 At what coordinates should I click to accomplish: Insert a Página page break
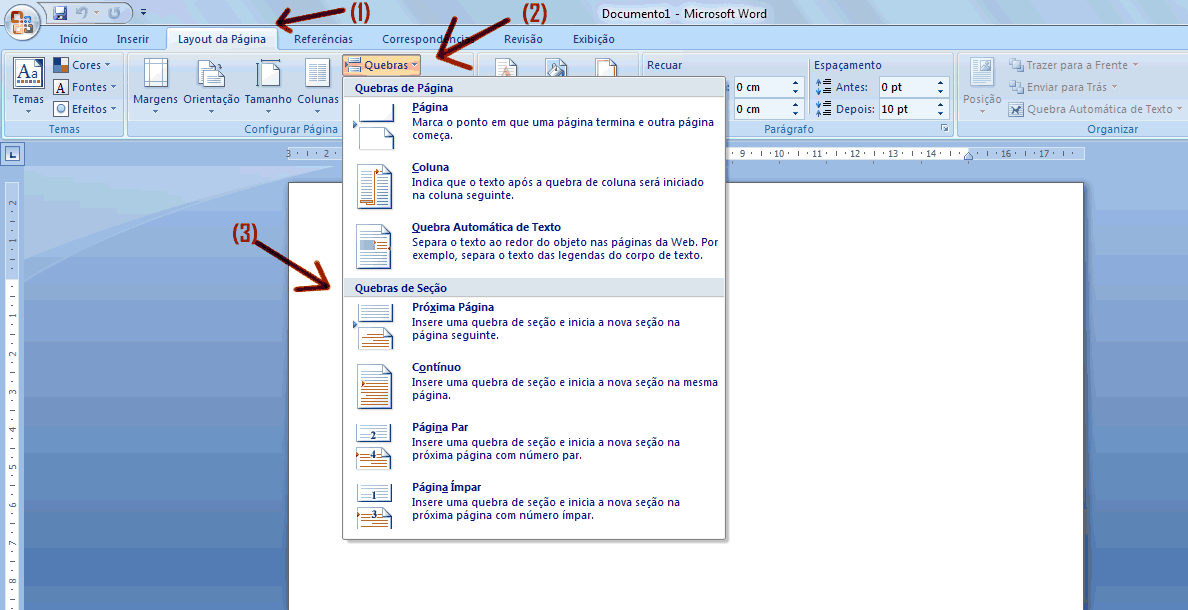coord(533,127)
